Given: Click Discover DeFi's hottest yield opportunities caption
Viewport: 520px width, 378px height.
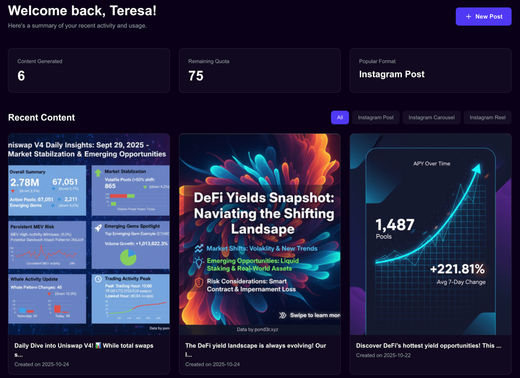Looking at the screenshot, I should coord(428,346).
